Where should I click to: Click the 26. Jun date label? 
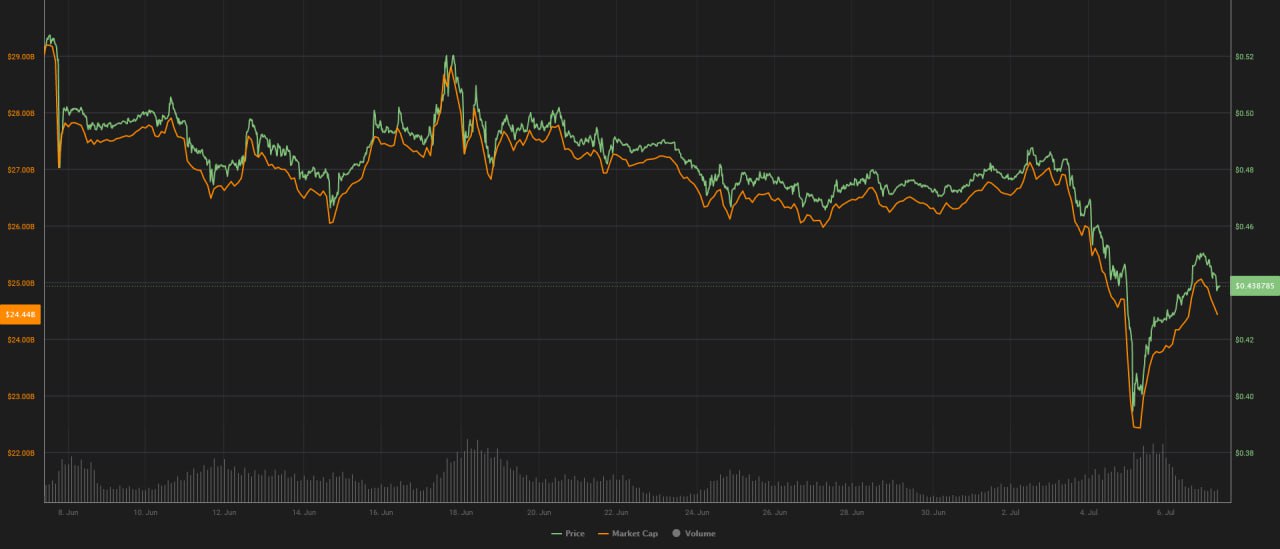click(774, 512)
